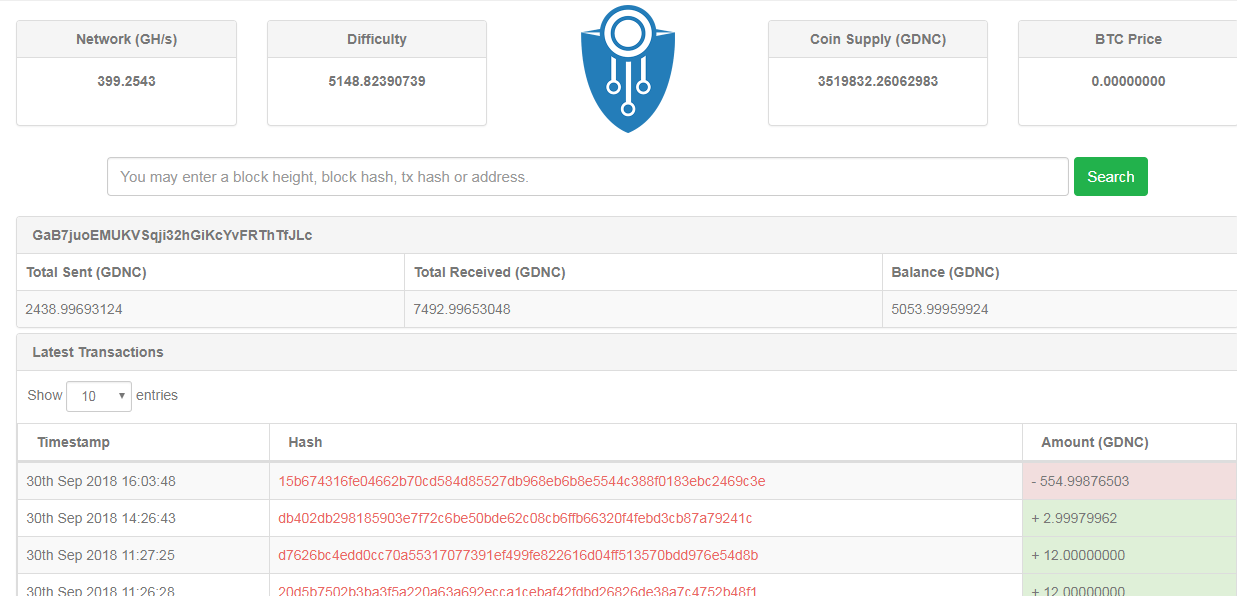Screen dimensions: 1237x596
Task: Sort by the Hash column header
Action: click(x=646, y=442)
